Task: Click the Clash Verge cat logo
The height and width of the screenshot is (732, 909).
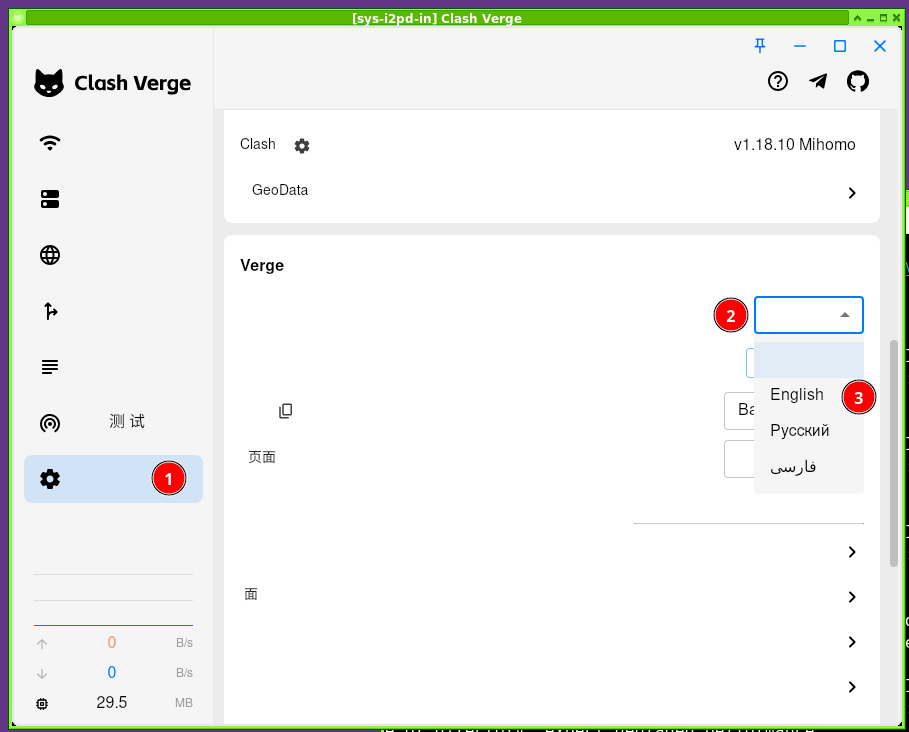Action: [x=49, y=83]
